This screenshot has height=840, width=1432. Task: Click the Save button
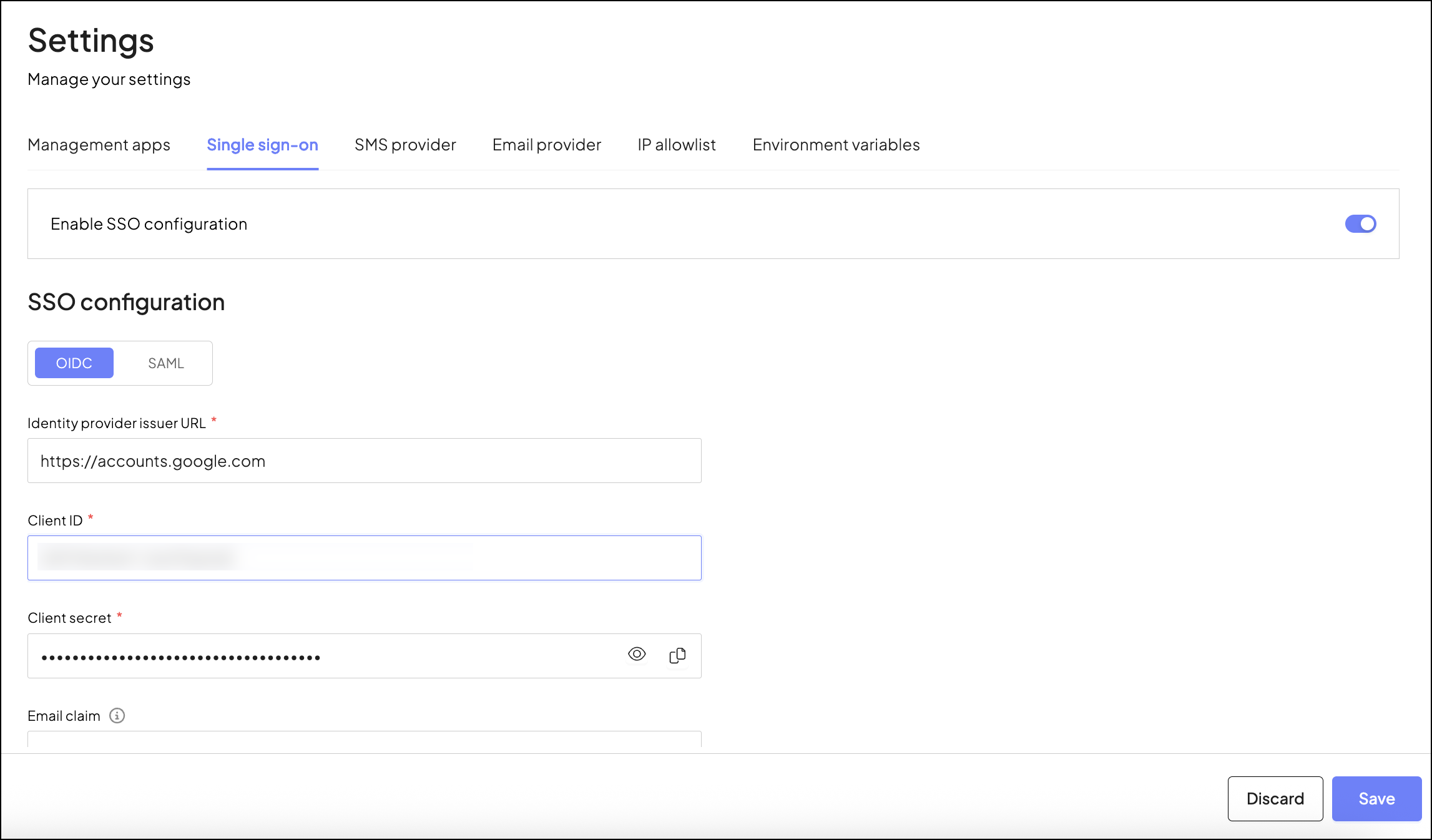pos(1376,799)
